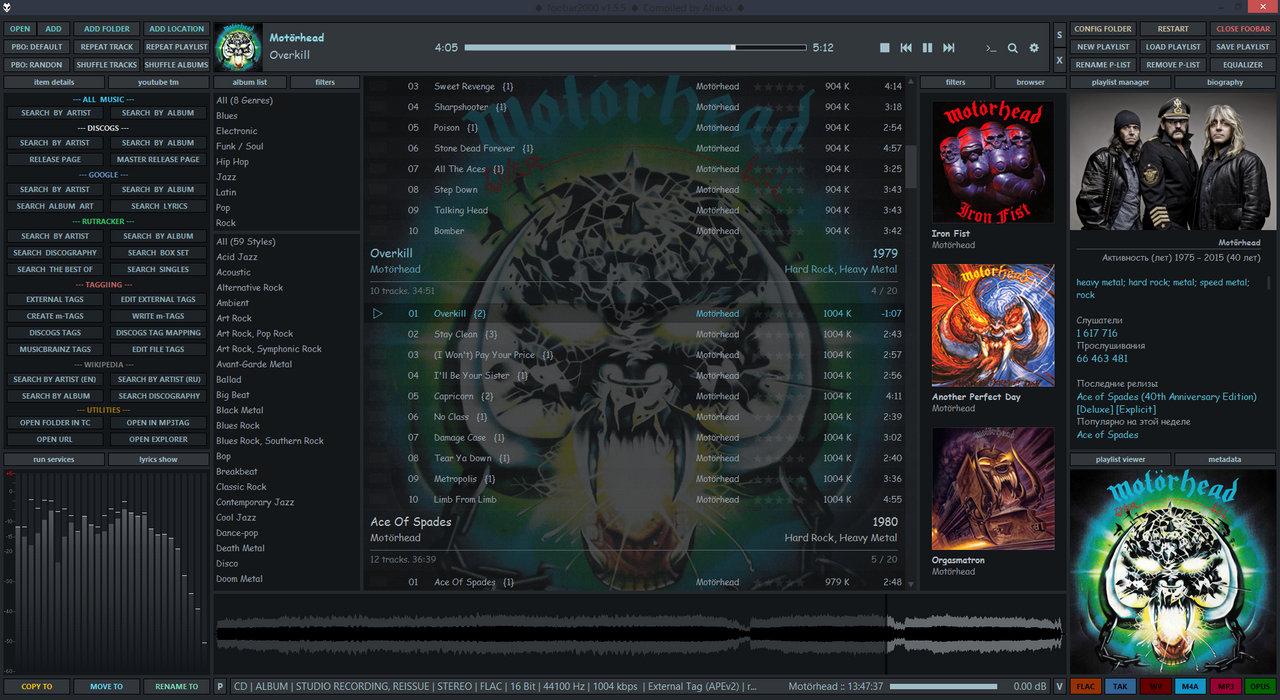The width and height of the screenshot is (1280, 700).
Task: Select the Iron Fist album cover thumbnail
Action: point(992,162)
